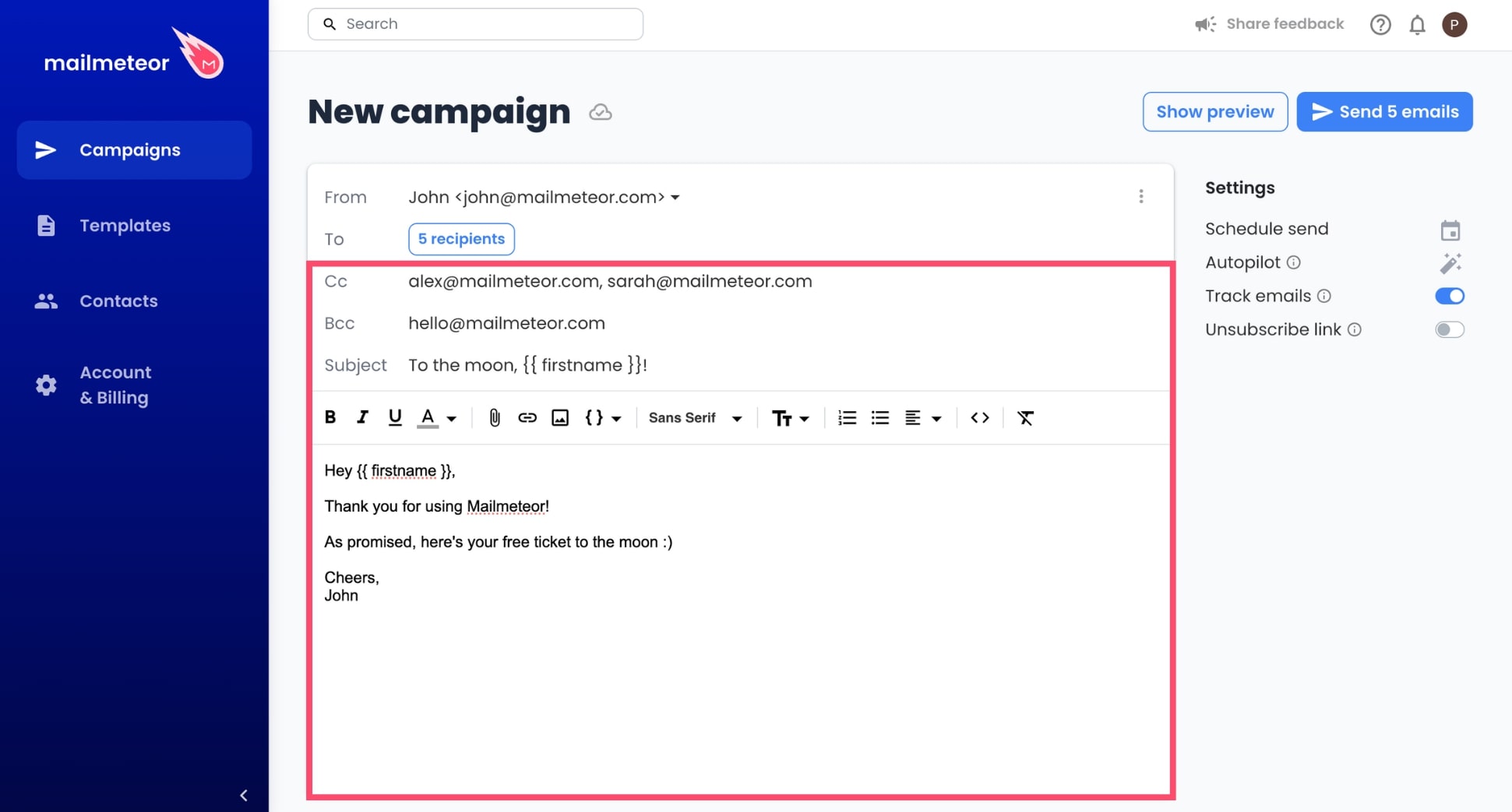Insert an image using the picture icon
The width and height of the screenshot is (1512, 812).
(560, 418)
